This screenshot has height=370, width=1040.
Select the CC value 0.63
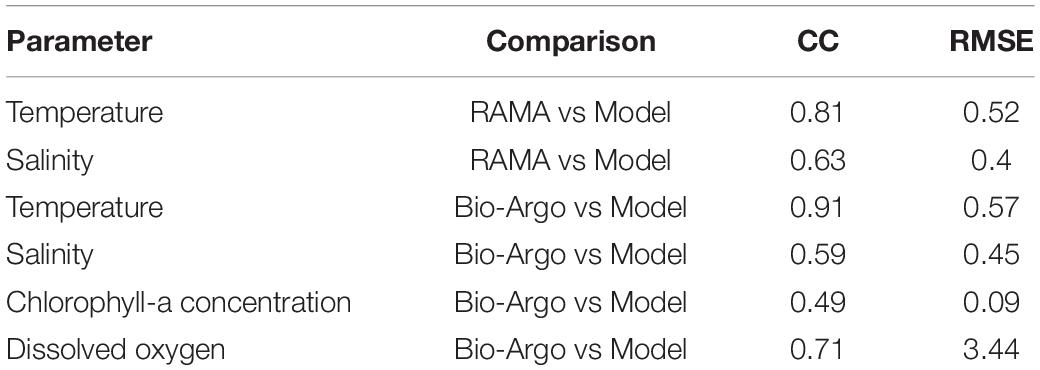click(x=817, y=160)
